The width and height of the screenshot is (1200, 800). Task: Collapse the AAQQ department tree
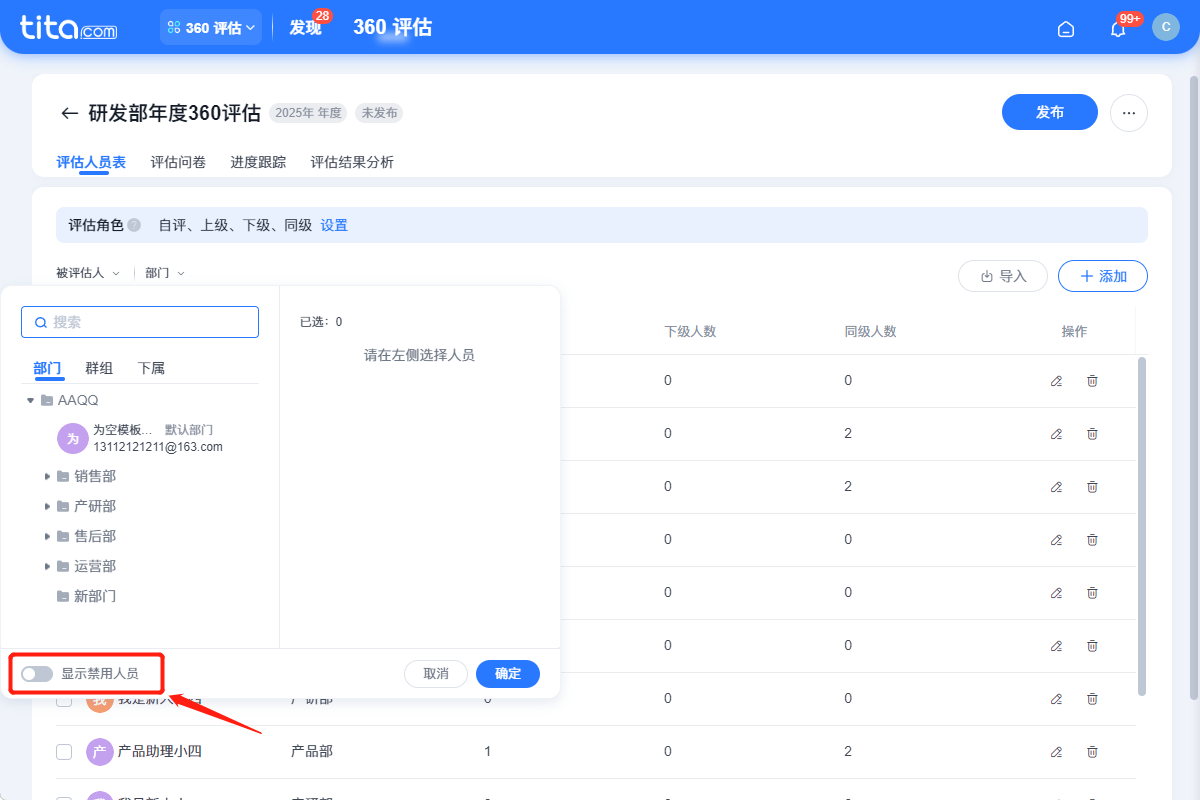pos(30,400)
